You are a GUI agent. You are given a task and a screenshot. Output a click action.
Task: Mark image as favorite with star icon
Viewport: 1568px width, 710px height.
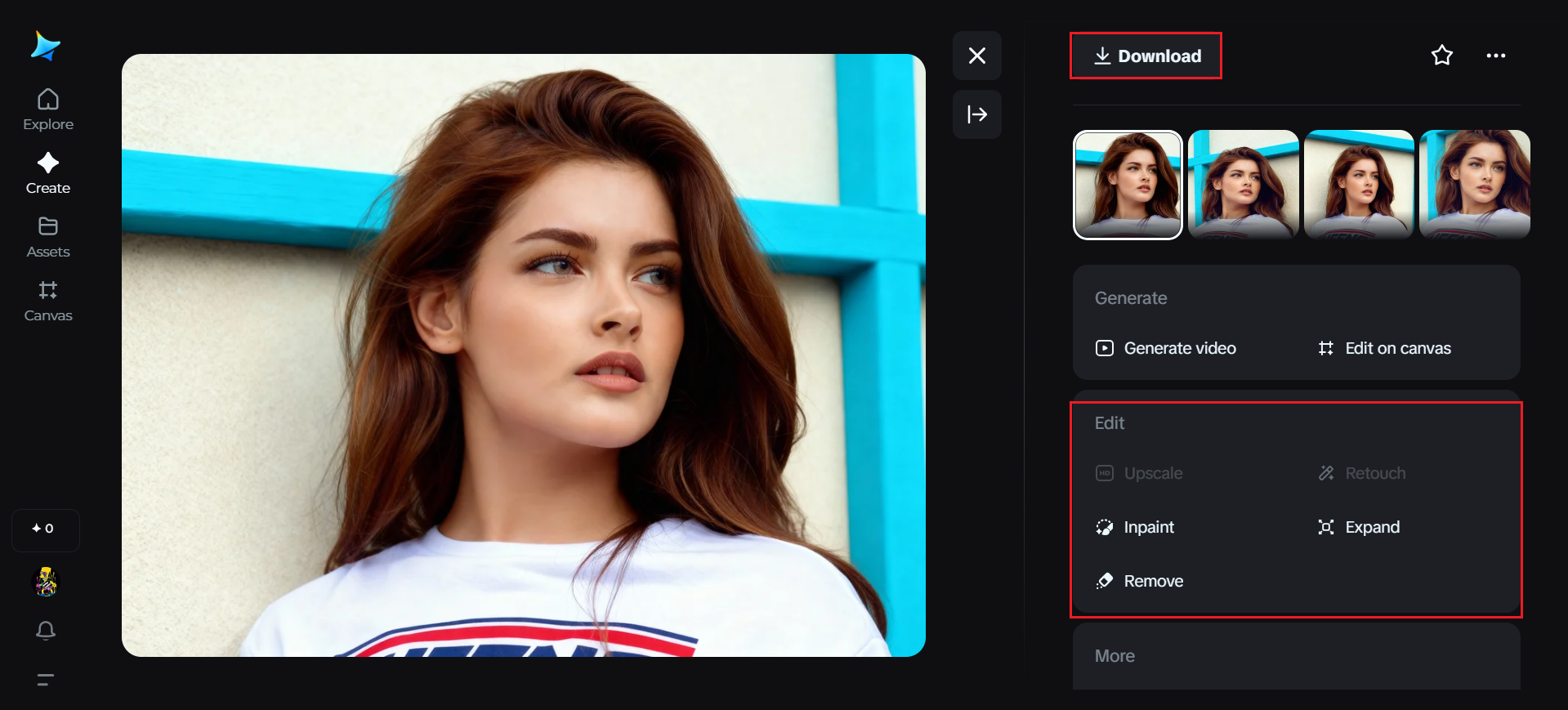(x=1442, y=56)
